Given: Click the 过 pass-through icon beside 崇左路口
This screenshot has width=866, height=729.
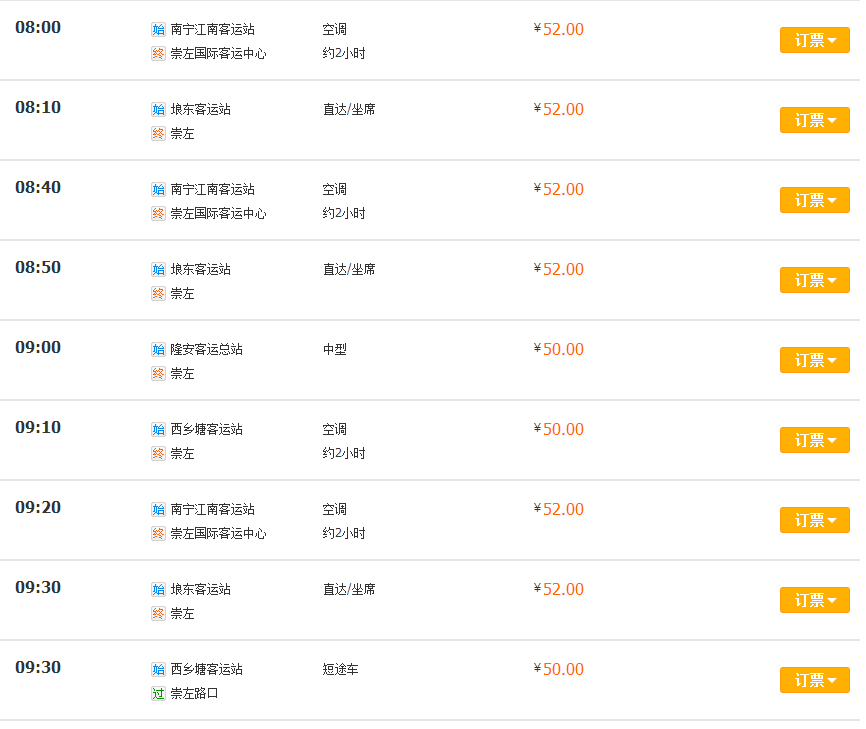Looking at the screenshot, I should click(x=158, y=693).
